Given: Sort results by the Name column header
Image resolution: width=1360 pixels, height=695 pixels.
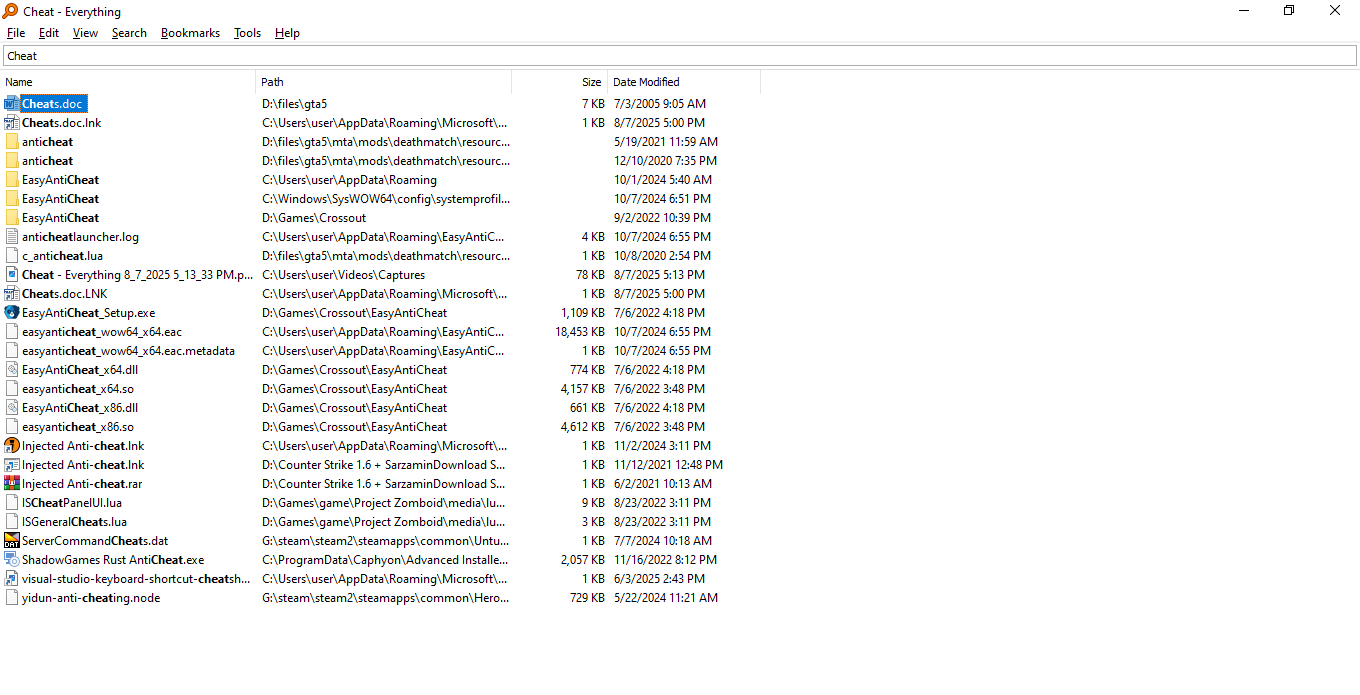Looking at the screenshot, I should [128, 82].
